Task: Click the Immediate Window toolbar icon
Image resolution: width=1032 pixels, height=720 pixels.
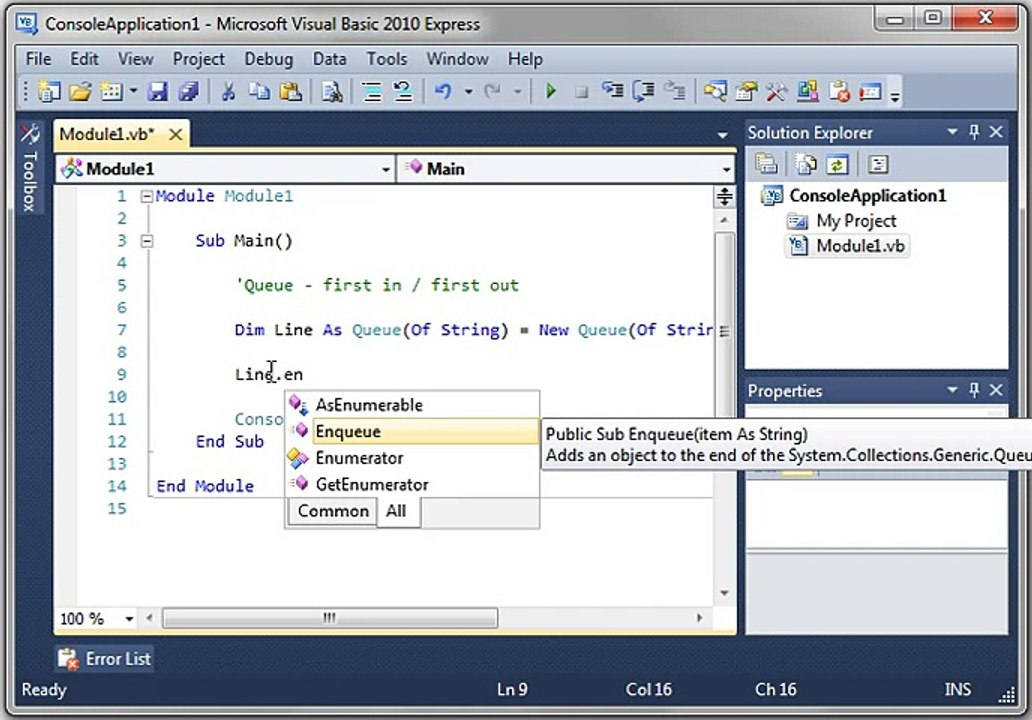Action: [870, 91]
